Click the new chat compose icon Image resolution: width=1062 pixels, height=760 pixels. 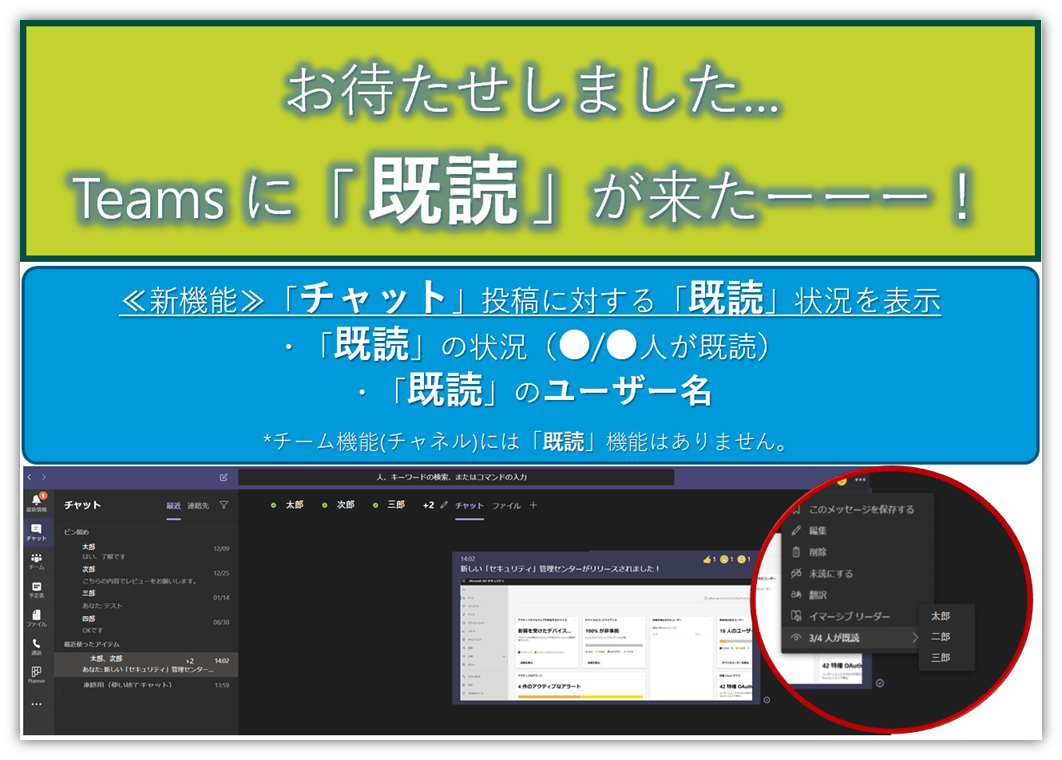tap(223, 478)
